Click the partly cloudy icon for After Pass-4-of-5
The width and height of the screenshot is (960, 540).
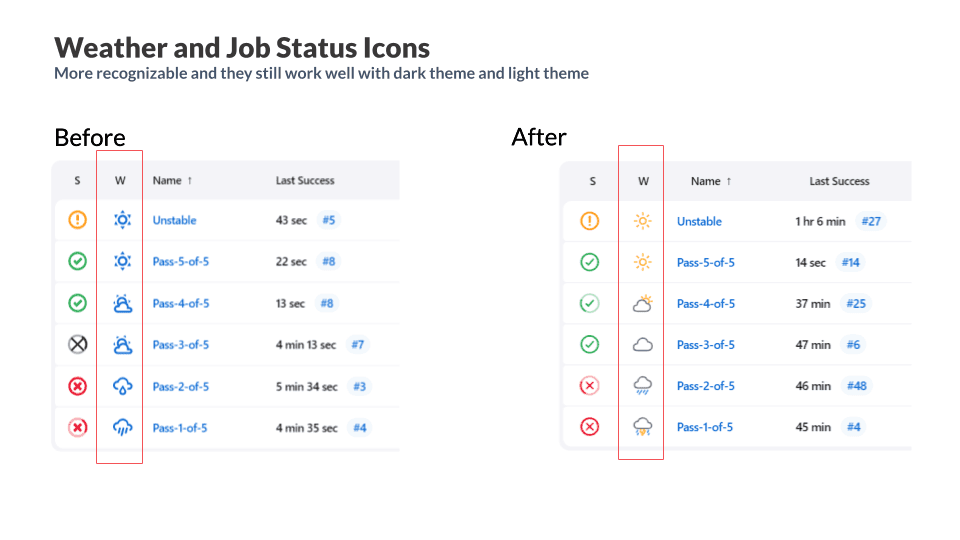(x=643, y=303)
